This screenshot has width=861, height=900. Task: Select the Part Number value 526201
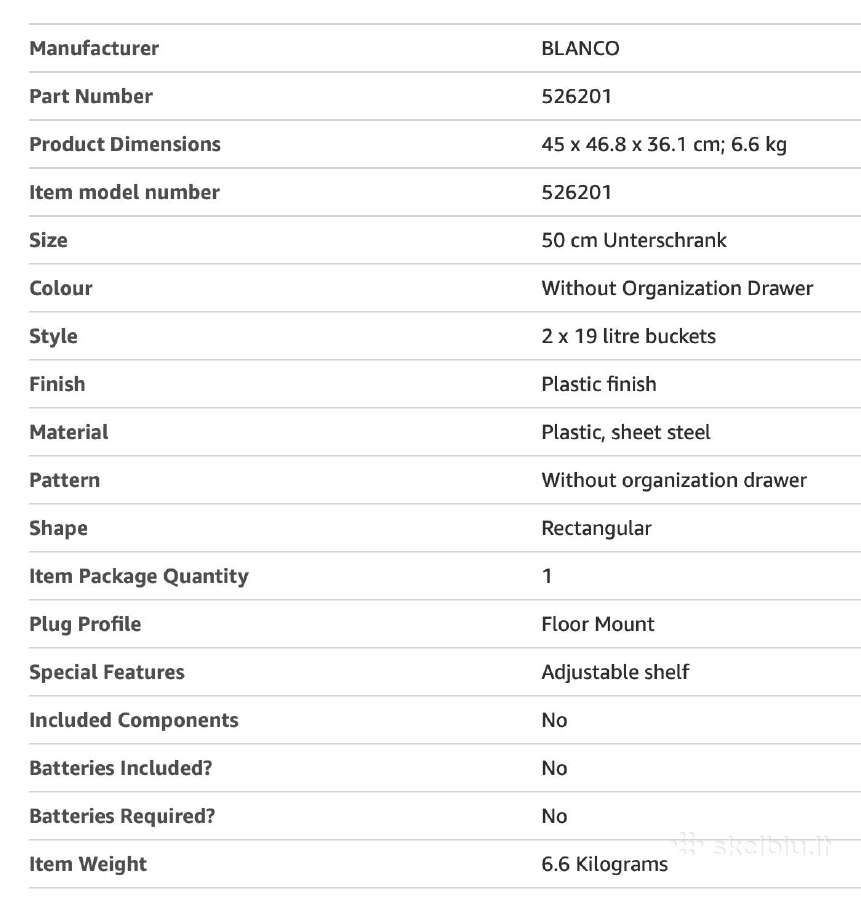(x=576, y=96)
